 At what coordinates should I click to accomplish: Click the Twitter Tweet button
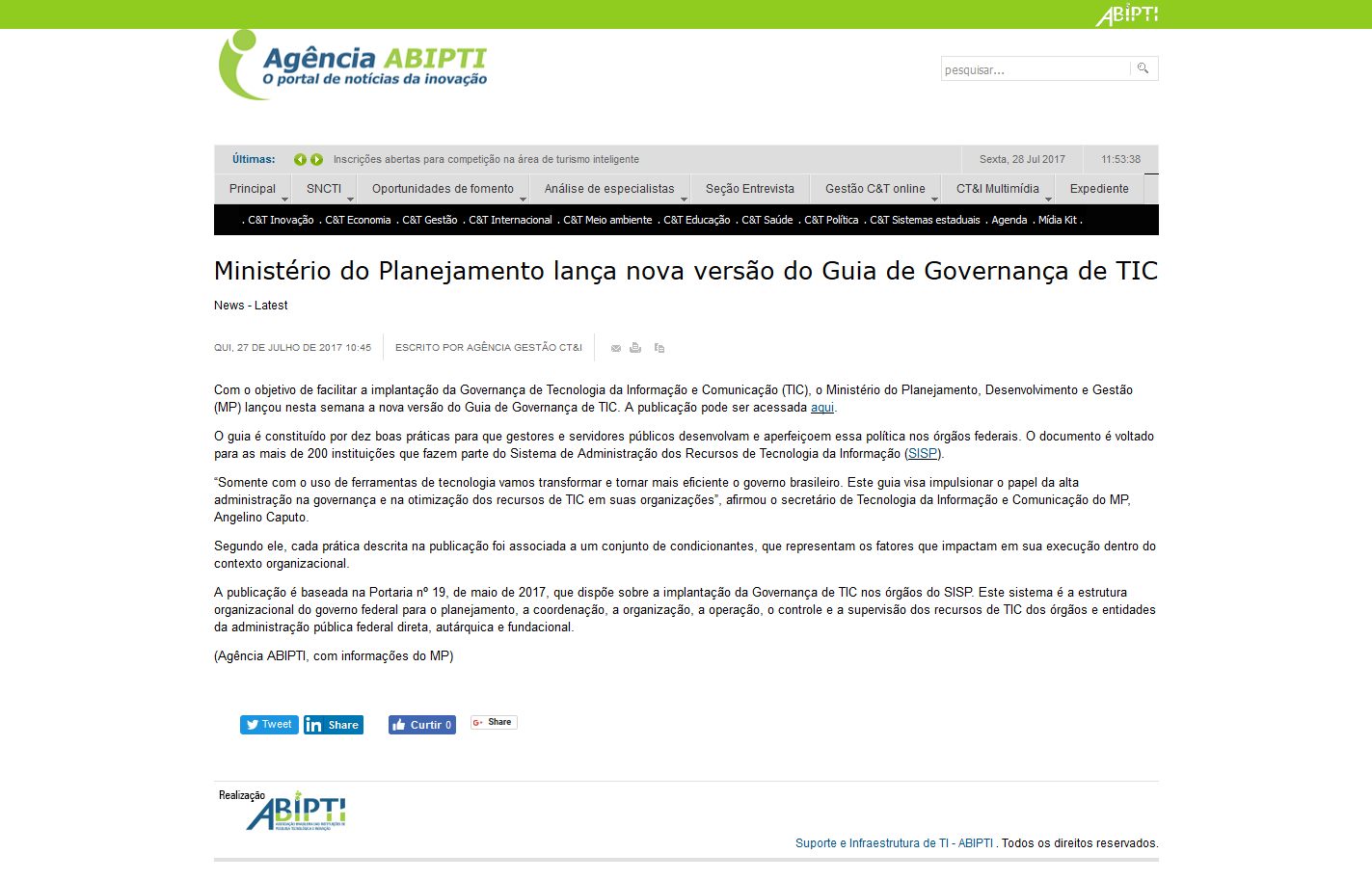tap(269, 725)
